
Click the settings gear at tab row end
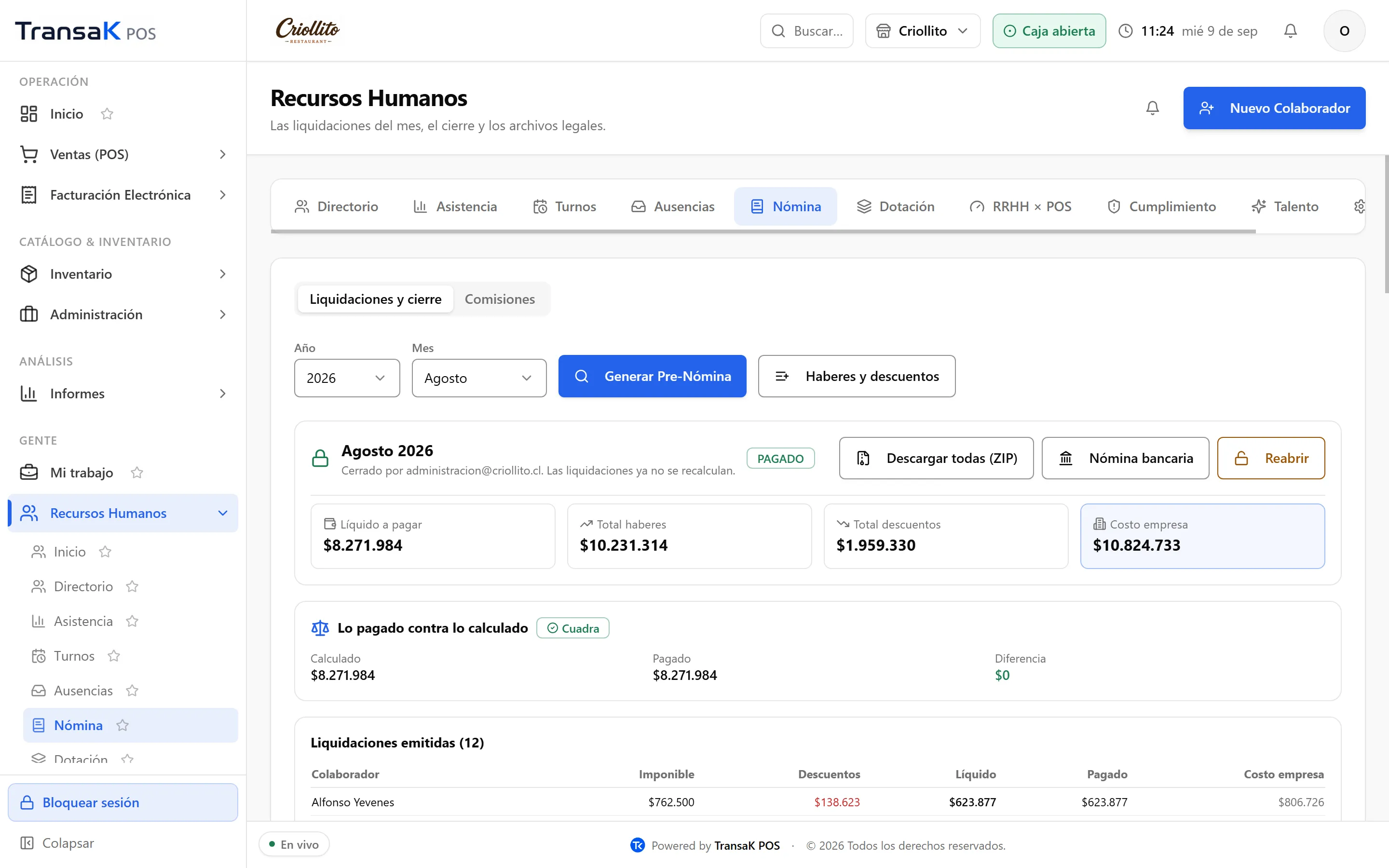(1359, 207)
